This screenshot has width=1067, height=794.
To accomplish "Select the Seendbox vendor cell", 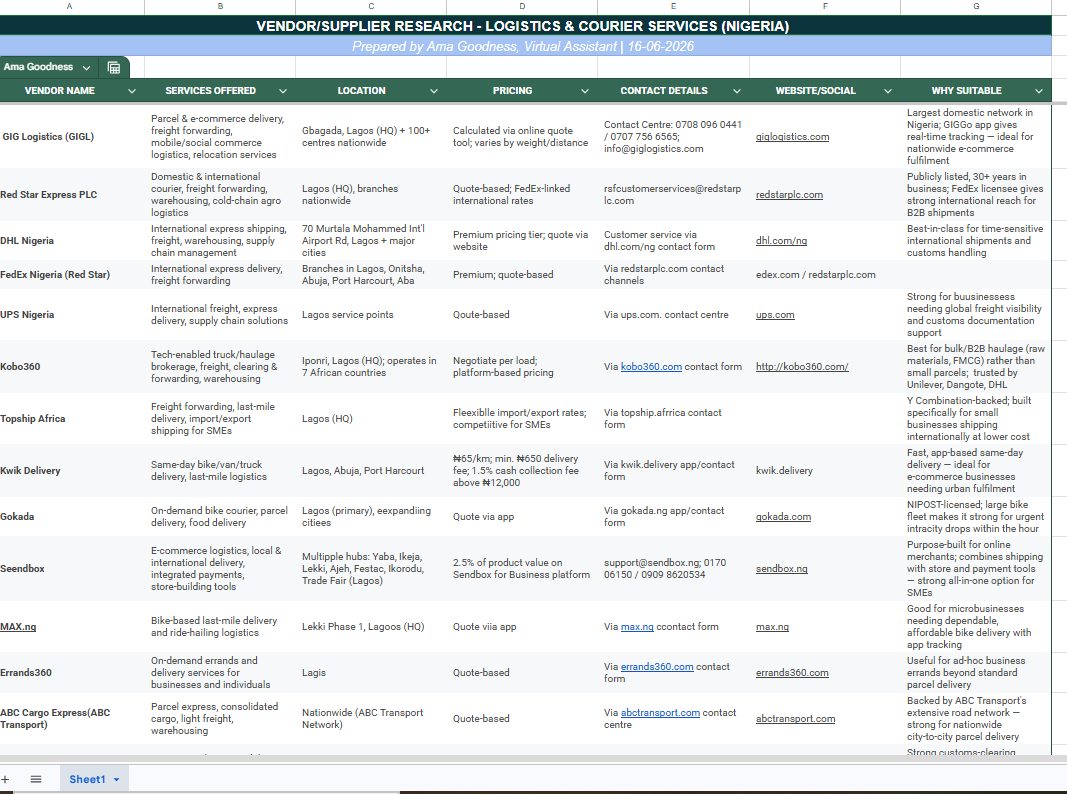I will pos(72,569).
